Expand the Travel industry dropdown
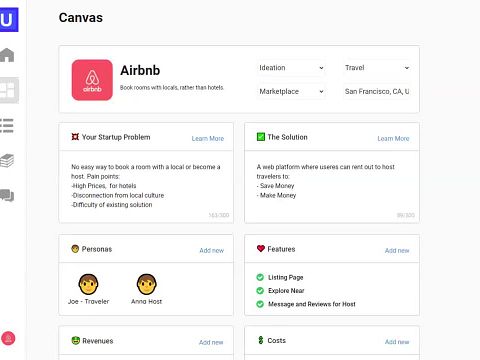The width and height of the screenshot is (480, 360). pos(377,68)
